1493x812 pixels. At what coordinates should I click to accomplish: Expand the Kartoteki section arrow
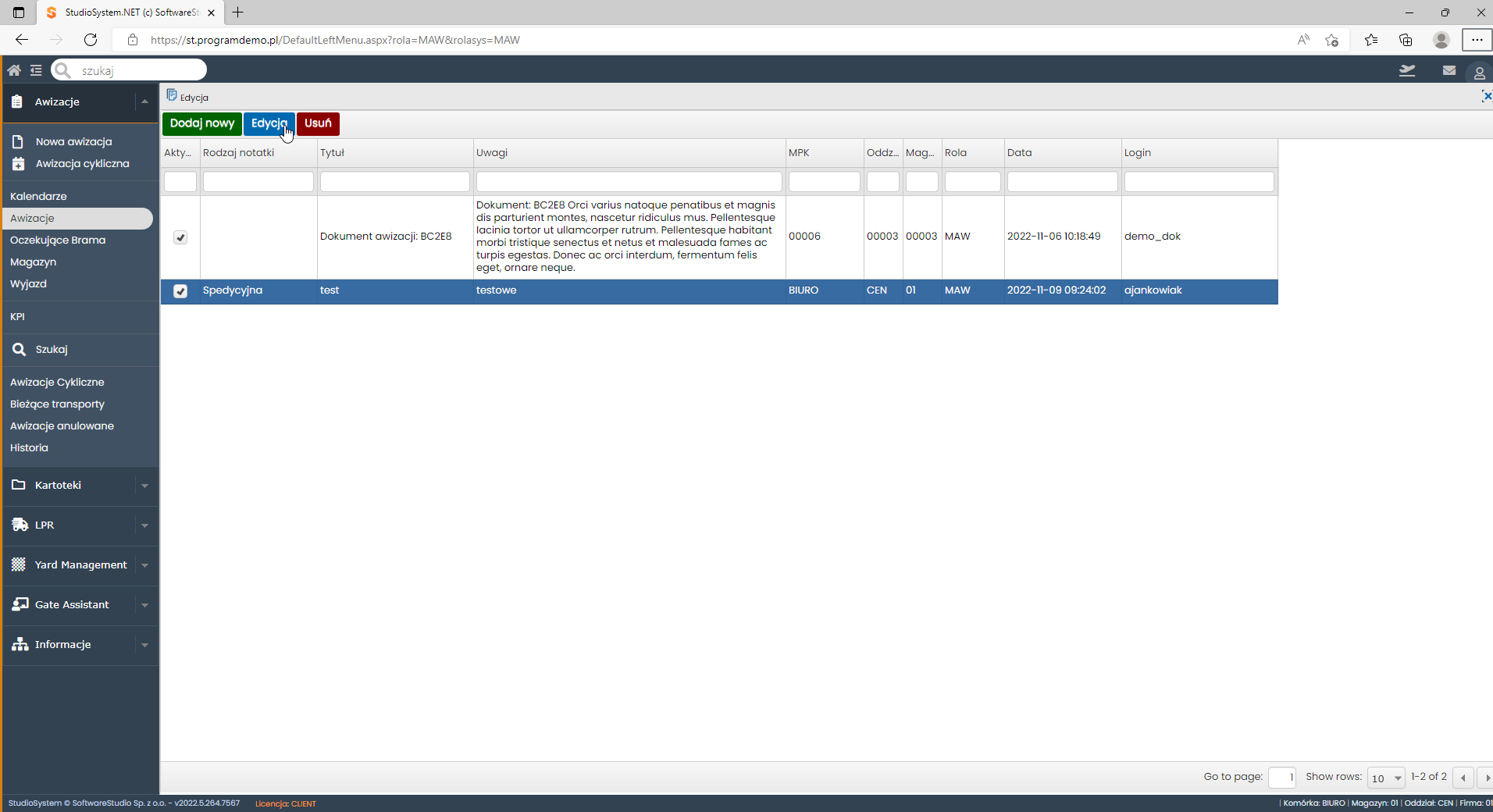(144, 486)
